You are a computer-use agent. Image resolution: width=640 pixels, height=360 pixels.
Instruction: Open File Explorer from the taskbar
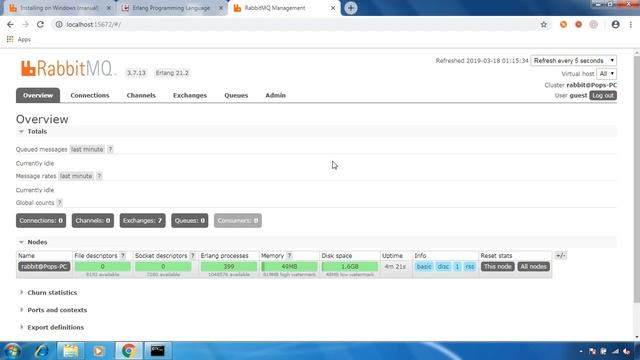(71, 351)
